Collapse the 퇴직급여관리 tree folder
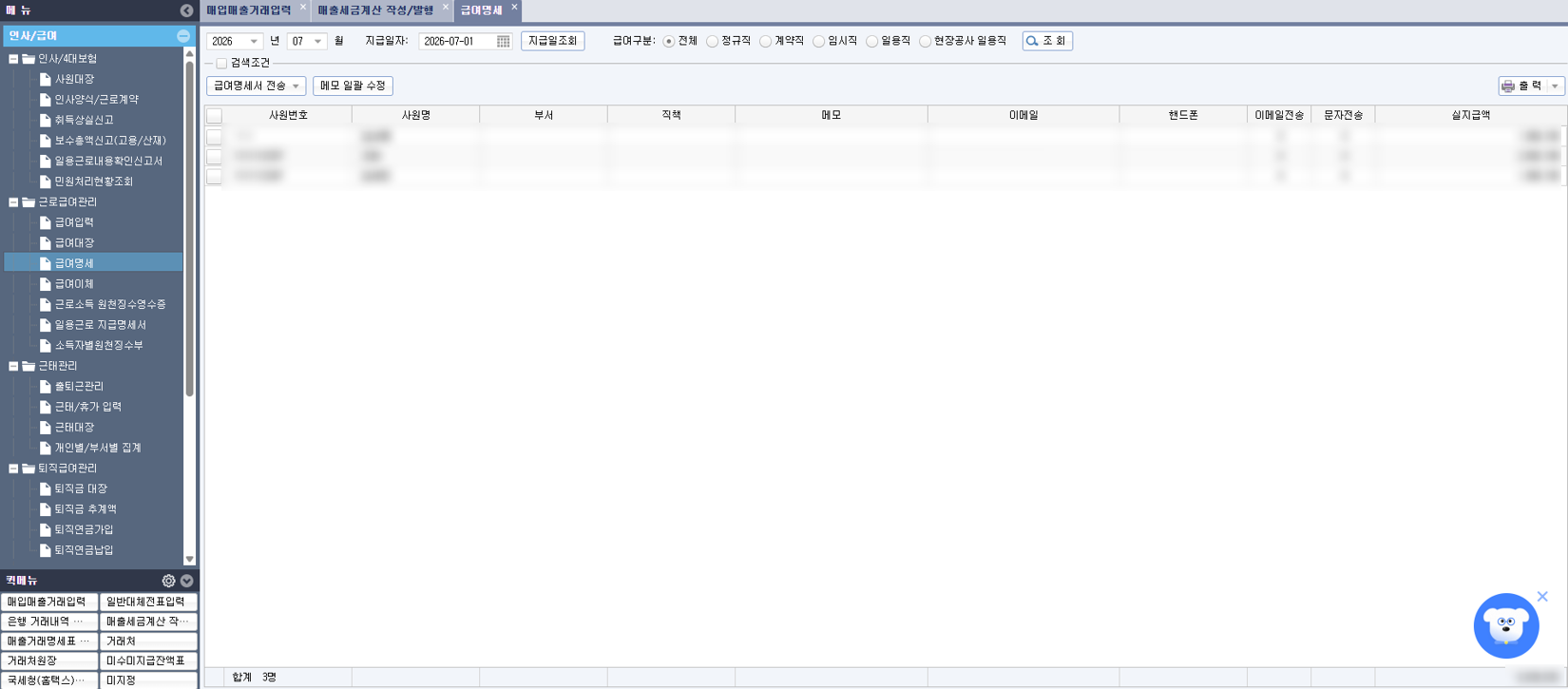The width and height of the screenshot is (1568, 689). point(13,469)
